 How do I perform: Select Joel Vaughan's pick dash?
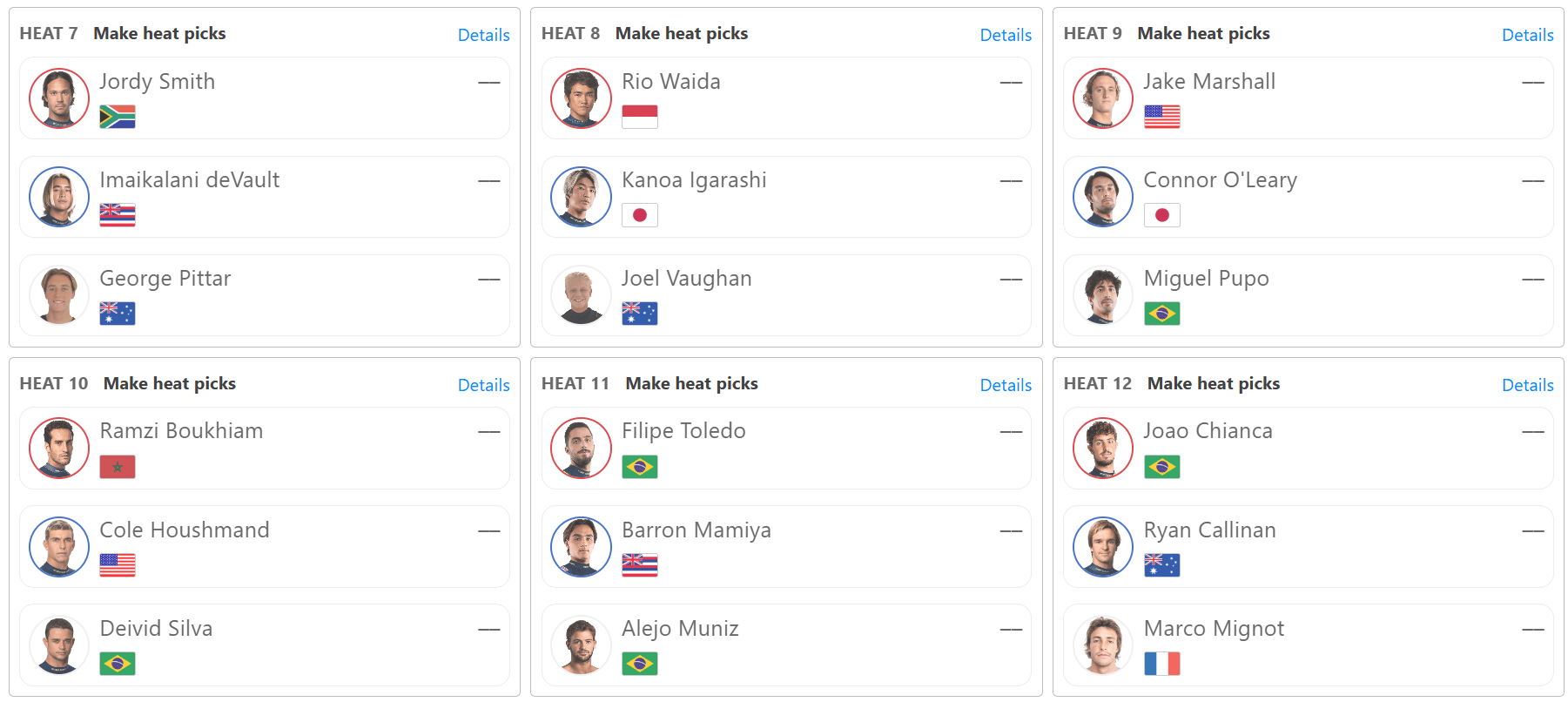(x=1011, y=280)
